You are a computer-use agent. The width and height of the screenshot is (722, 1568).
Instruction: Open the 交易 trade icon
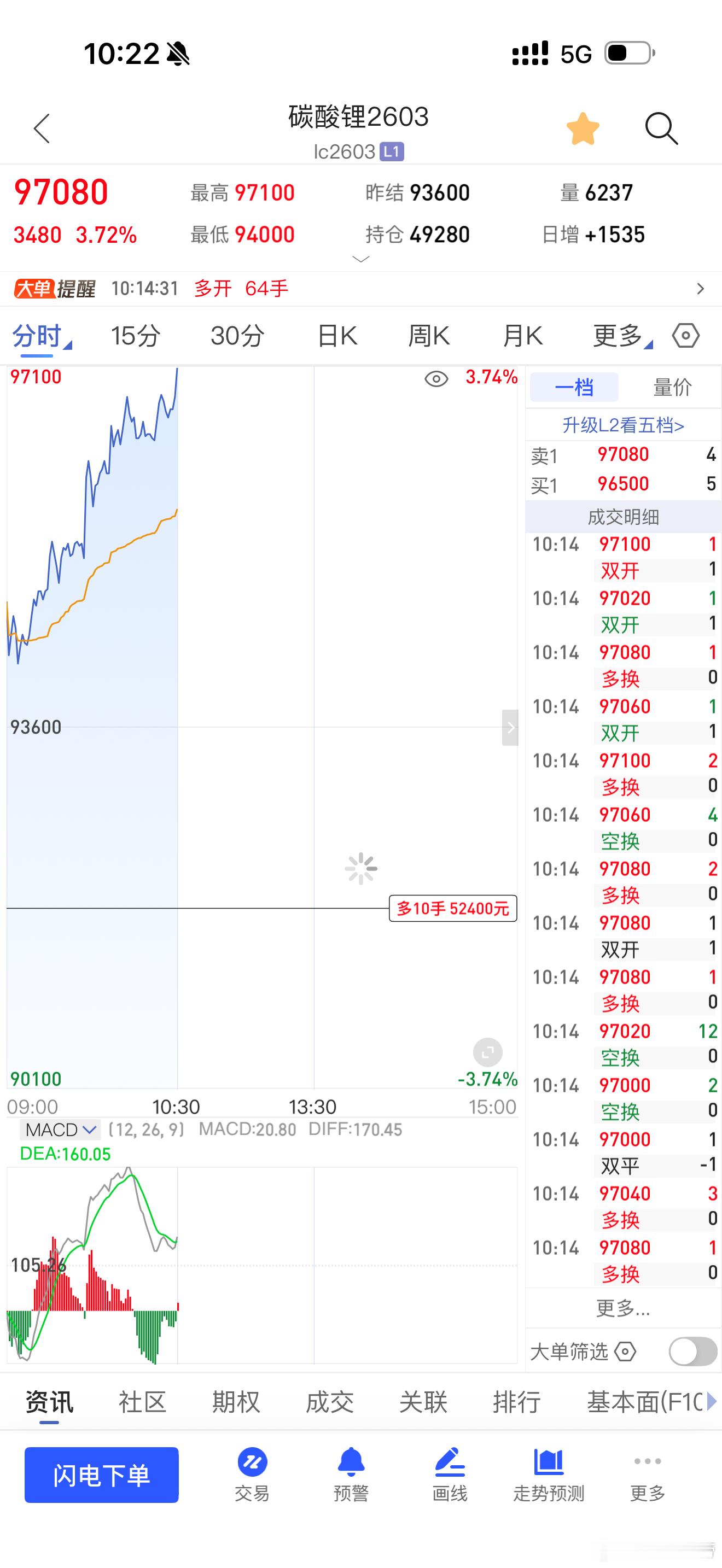tap(252, 1475)
